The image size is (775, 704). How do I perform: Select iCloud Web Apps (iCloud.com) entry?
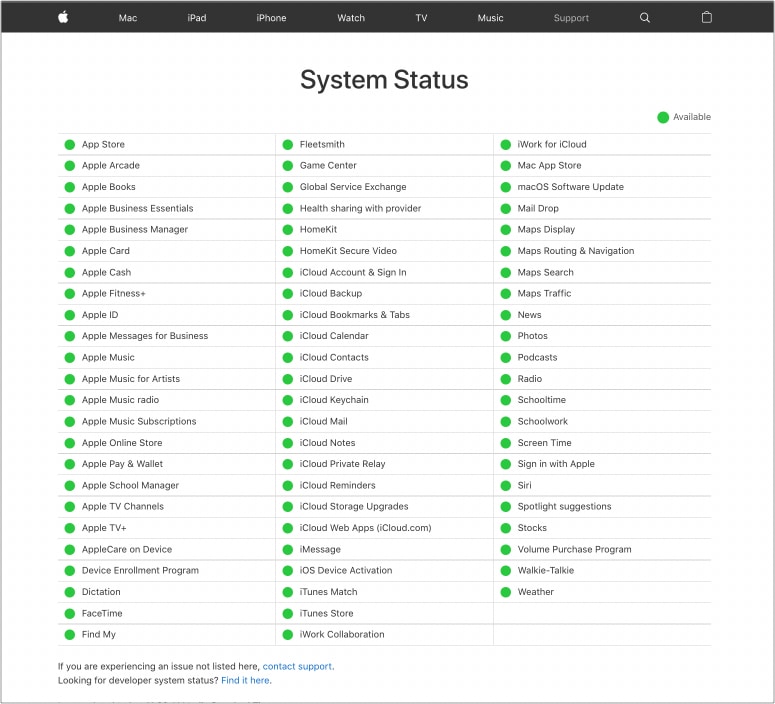click(x=365, y=528)
